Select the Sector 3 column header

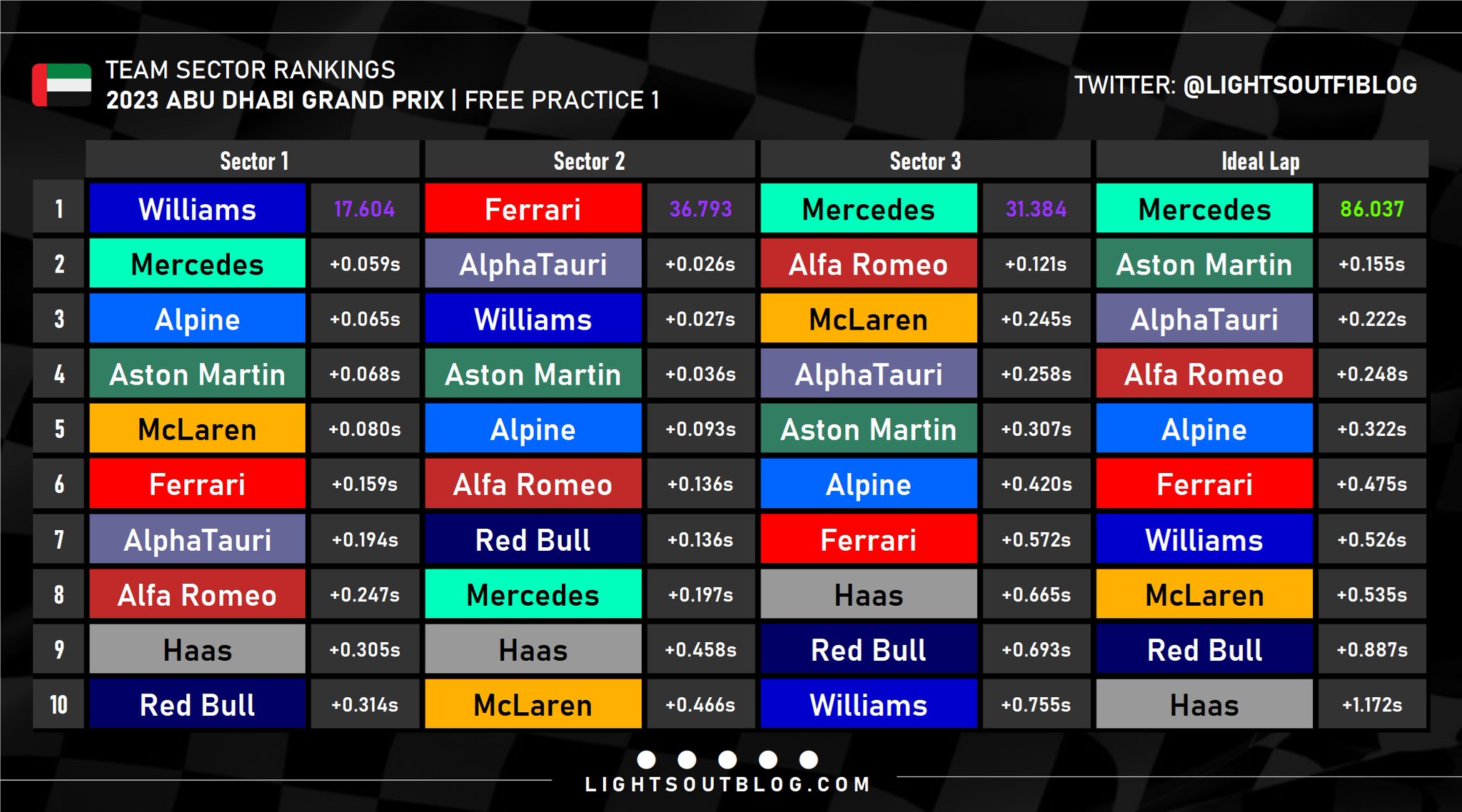[925, 161]
